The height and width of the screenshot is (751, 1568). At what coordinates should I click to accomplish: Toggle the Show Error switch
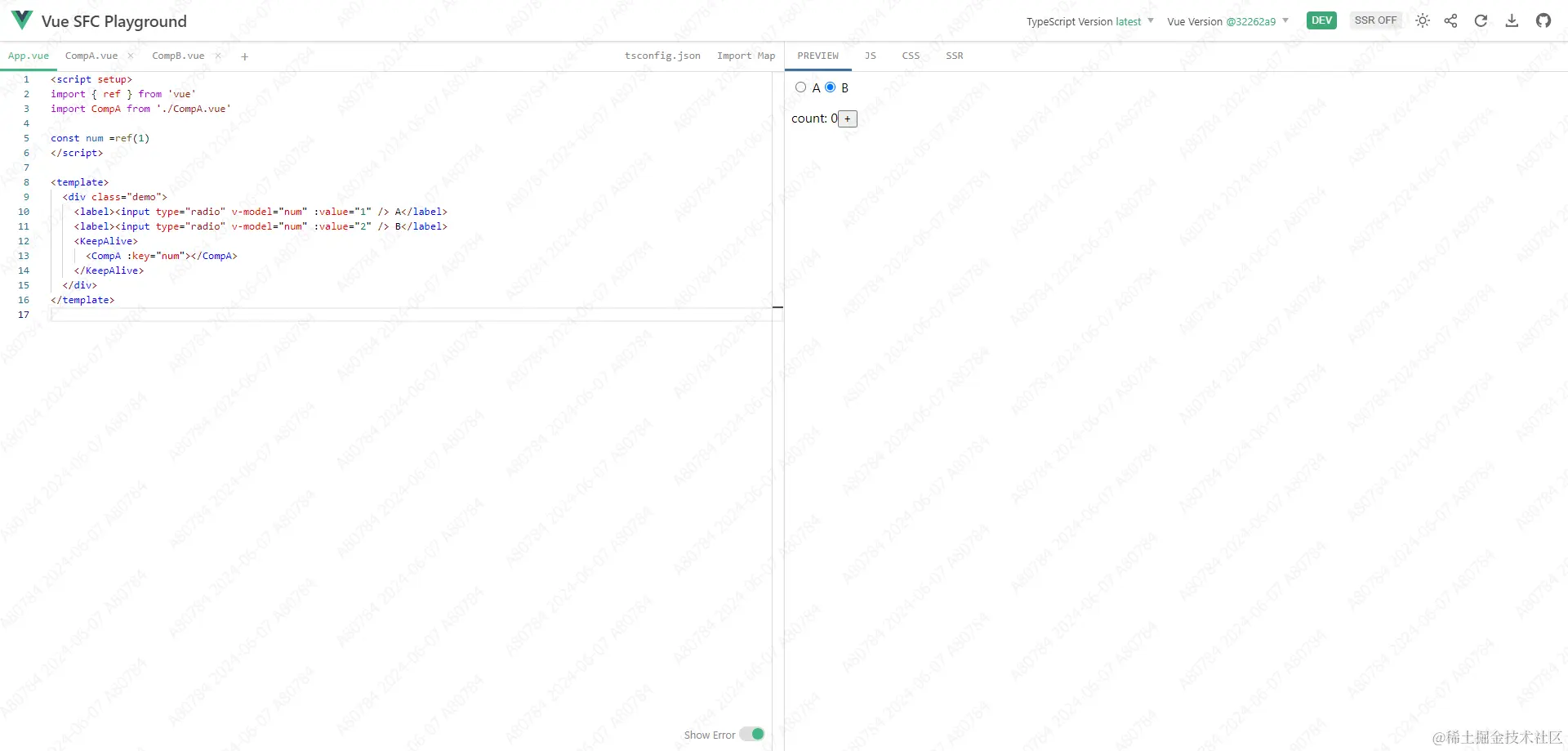[752, 734]
